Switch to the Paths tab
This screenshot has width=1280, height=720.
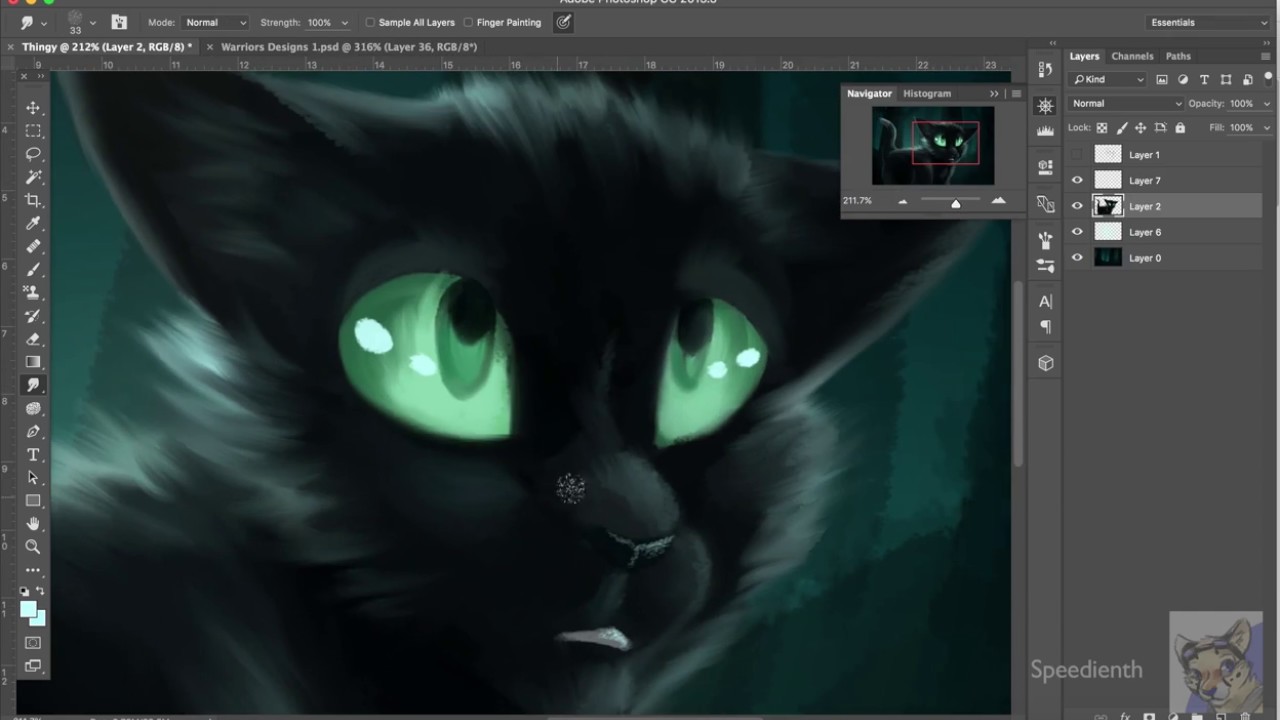[1178, 56]
